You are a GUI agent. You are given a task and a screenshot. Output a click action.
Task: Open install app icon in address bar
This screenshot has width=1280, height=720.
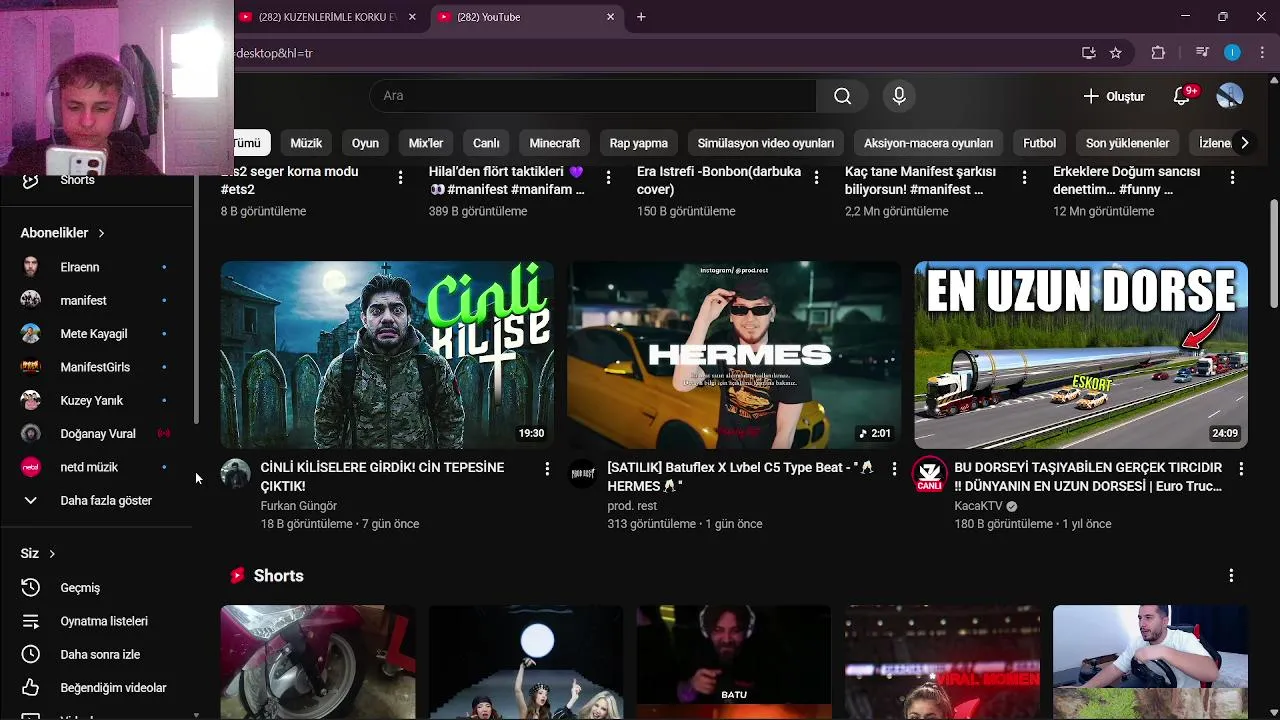(x=1089, y=53)
